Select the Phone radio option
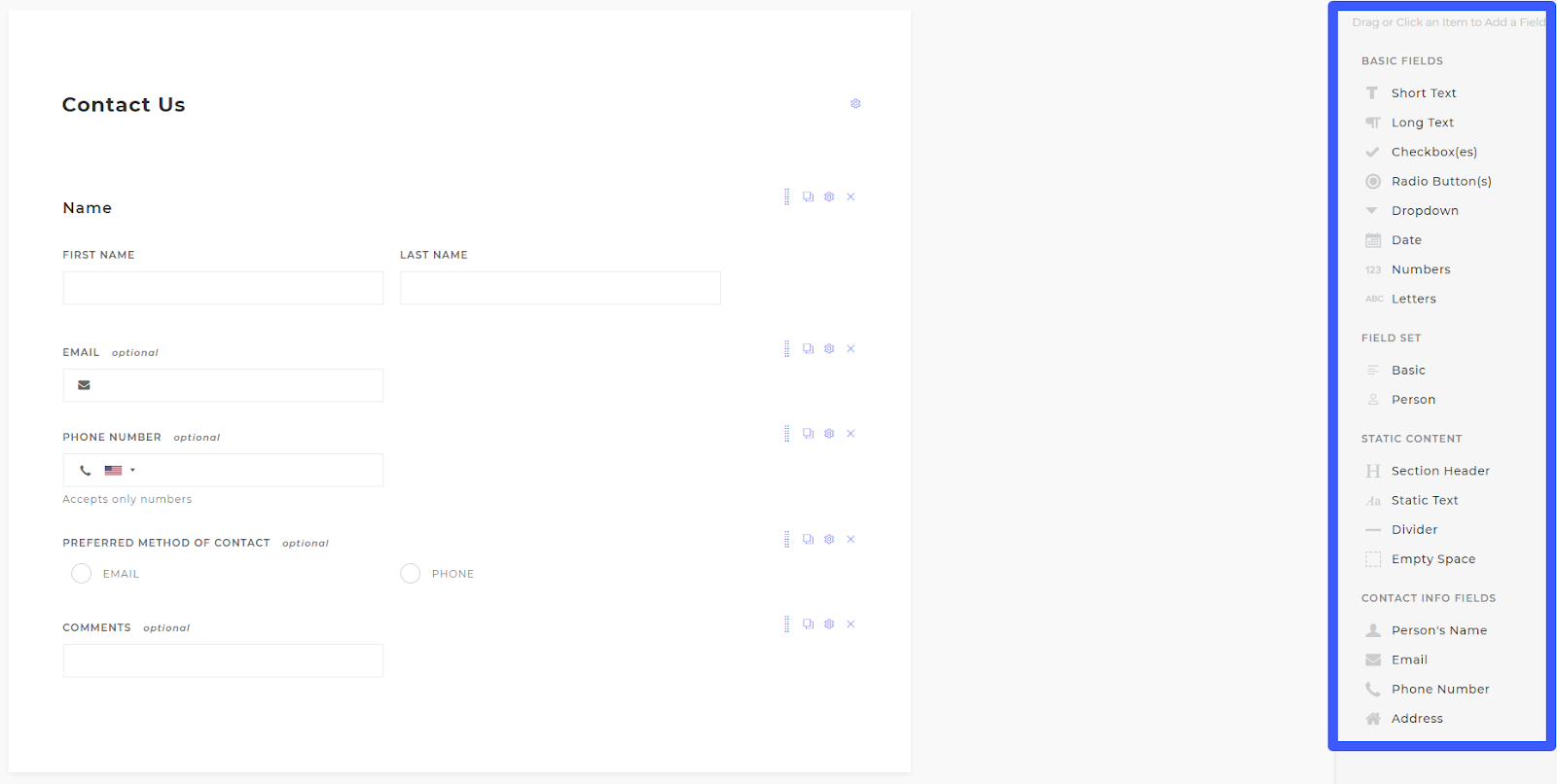1557x784 pixels. (411, 574)
